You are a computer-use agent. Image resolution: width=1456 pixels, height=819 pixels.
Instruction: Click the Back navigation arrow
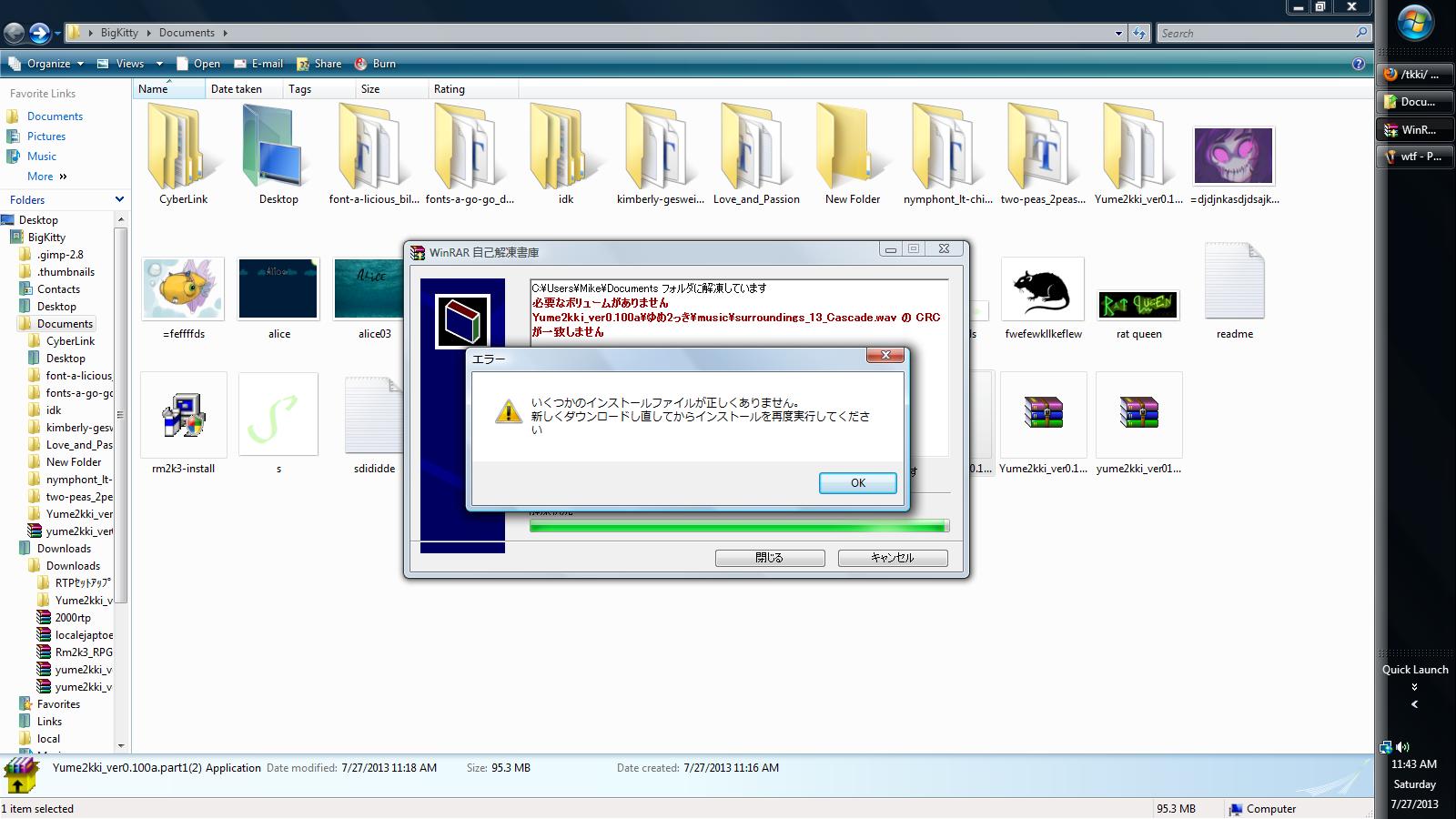pyautogui.click(x=14, y=34)
